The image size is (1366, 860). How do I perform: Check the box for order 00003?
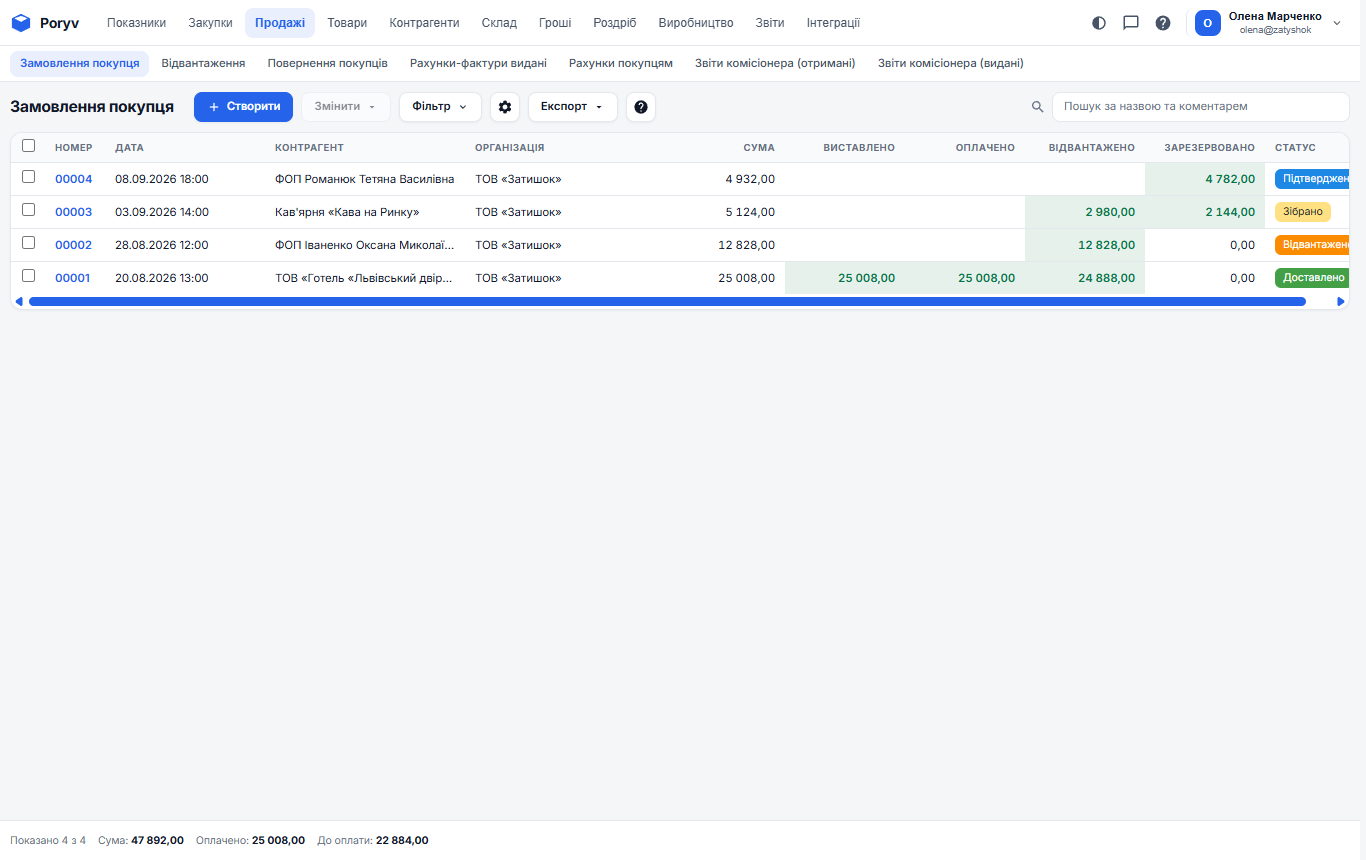coord(29,210)
